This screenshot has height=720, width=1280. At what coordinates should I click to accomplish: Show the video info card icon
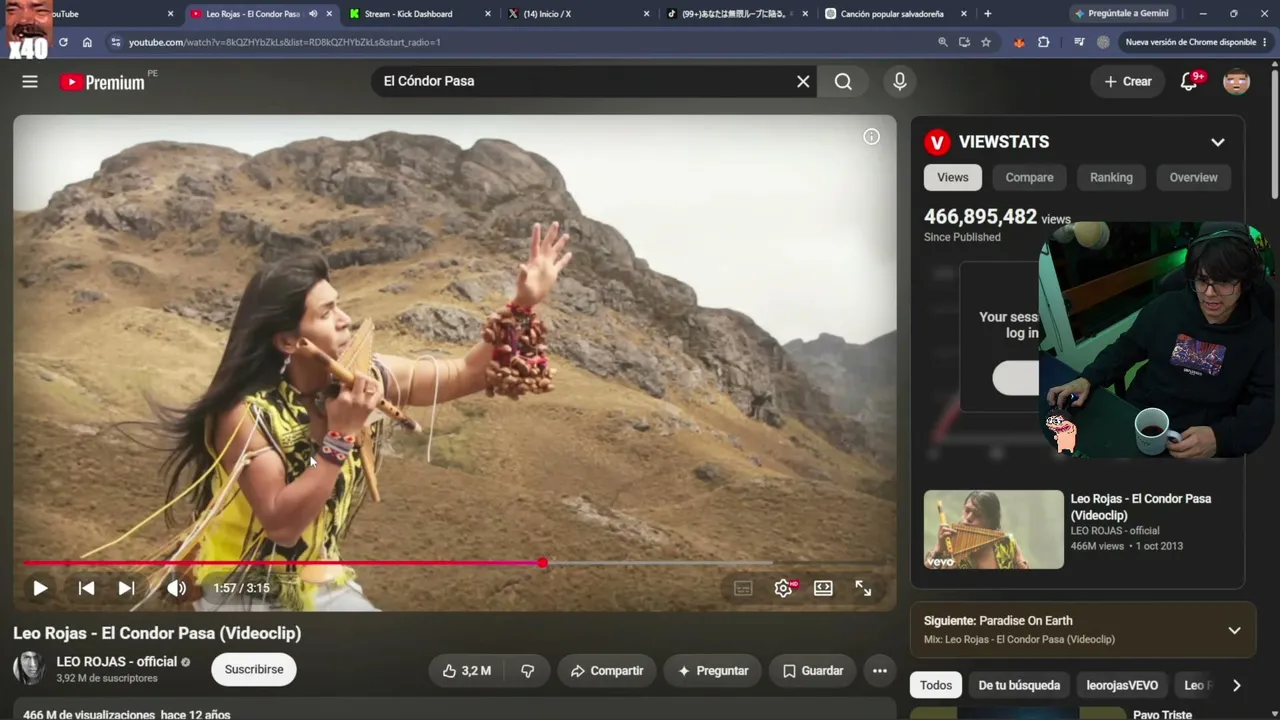coord(872,137)
